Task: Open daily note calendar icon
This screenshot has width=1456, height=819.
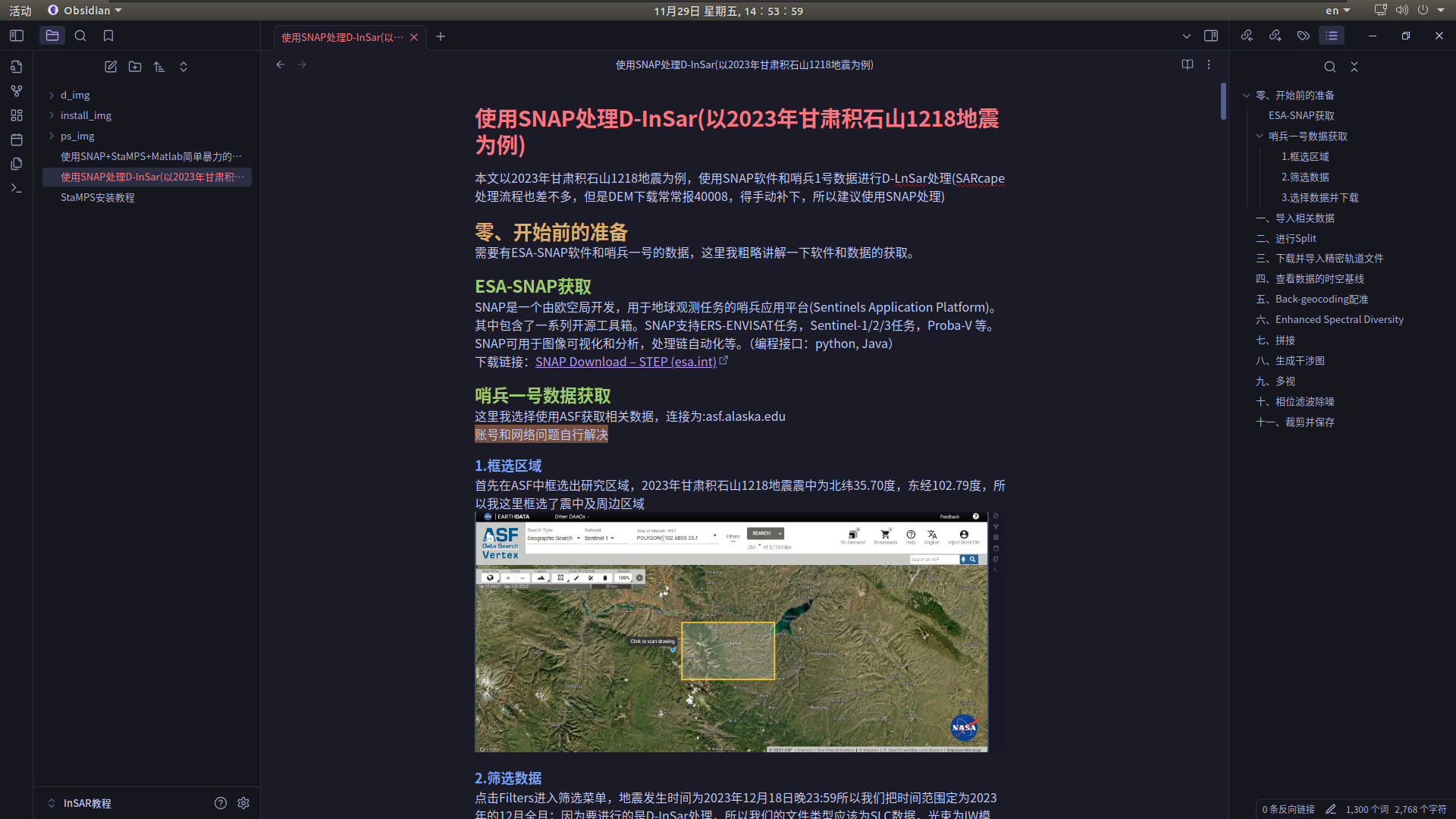Action: pyautogui.click(x=17, y=140)
